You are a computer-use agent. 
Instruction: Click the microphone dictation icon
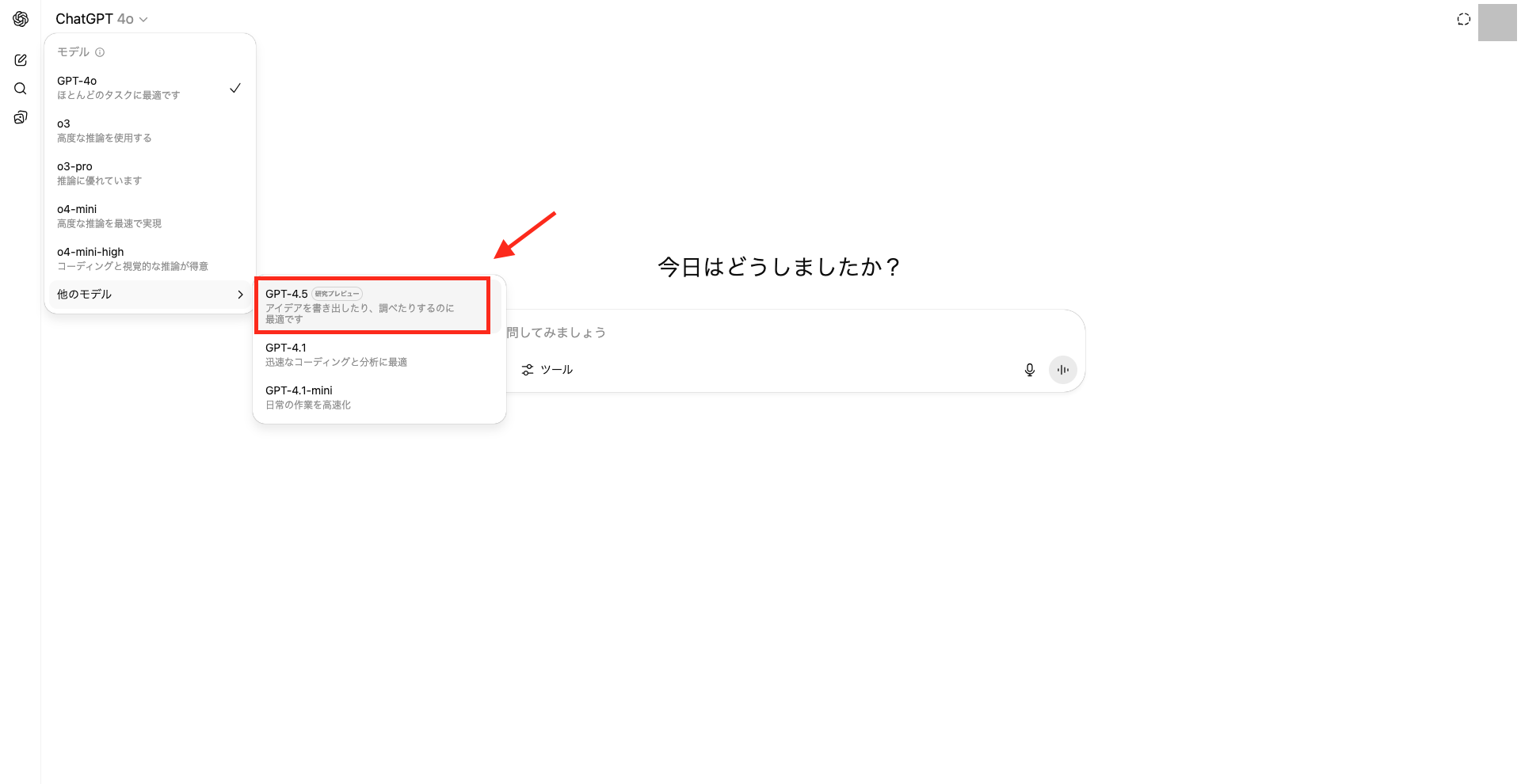coord(1029,370)
